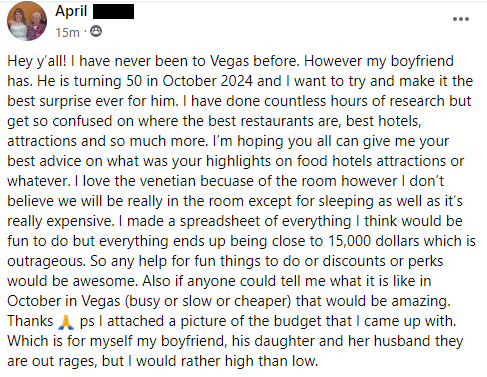Image resolution: width=487 pixels, height=377 pixels.
Task: Click the 15m post timestamp
Action: click(68, 32)
